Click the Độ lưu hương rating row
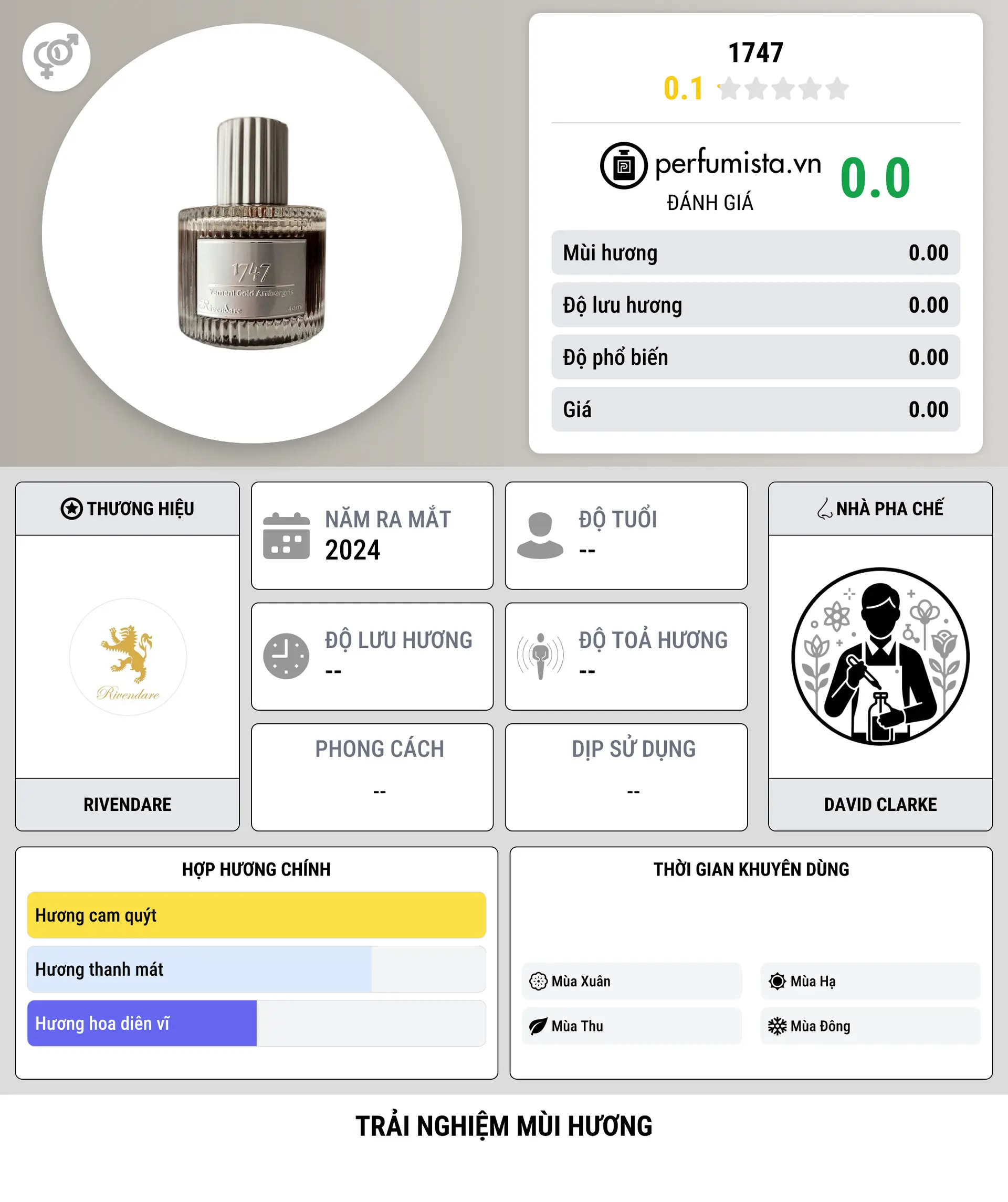The height and width of the screenshot is (1202, 1008). coord(755,304)
